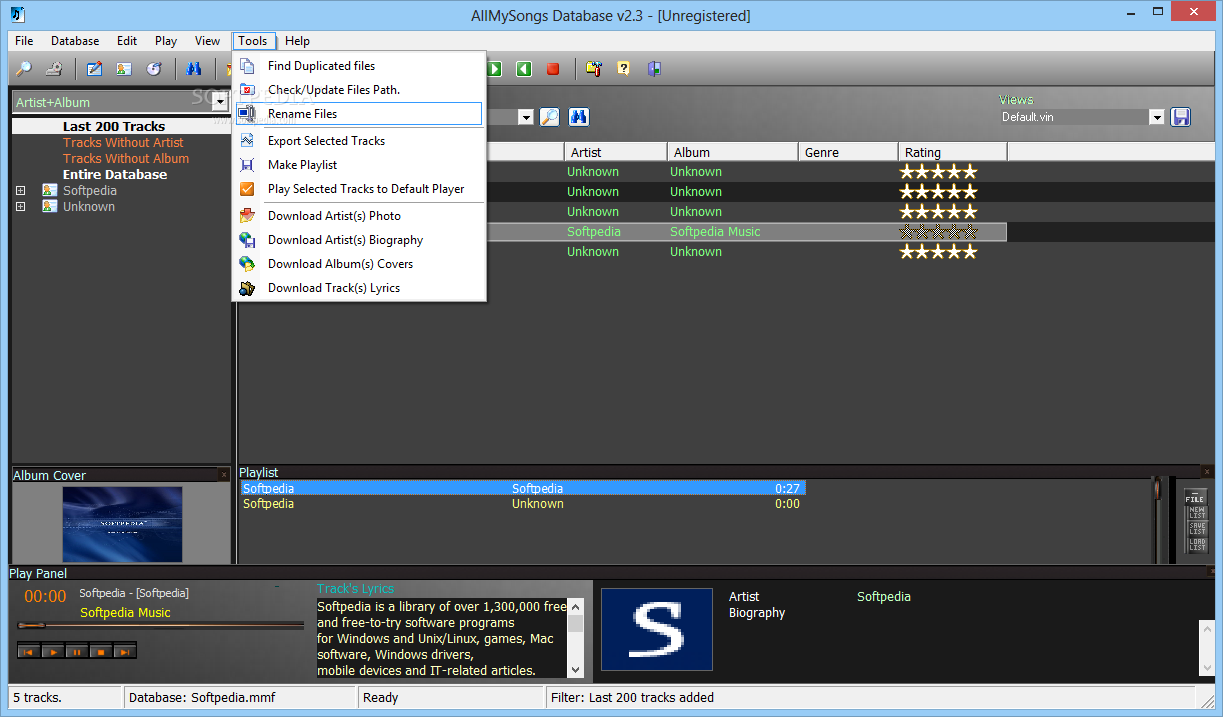Click the artist picture toolbar icon
The height and width of the screenshot is (717, 1223).
(124, 69)
